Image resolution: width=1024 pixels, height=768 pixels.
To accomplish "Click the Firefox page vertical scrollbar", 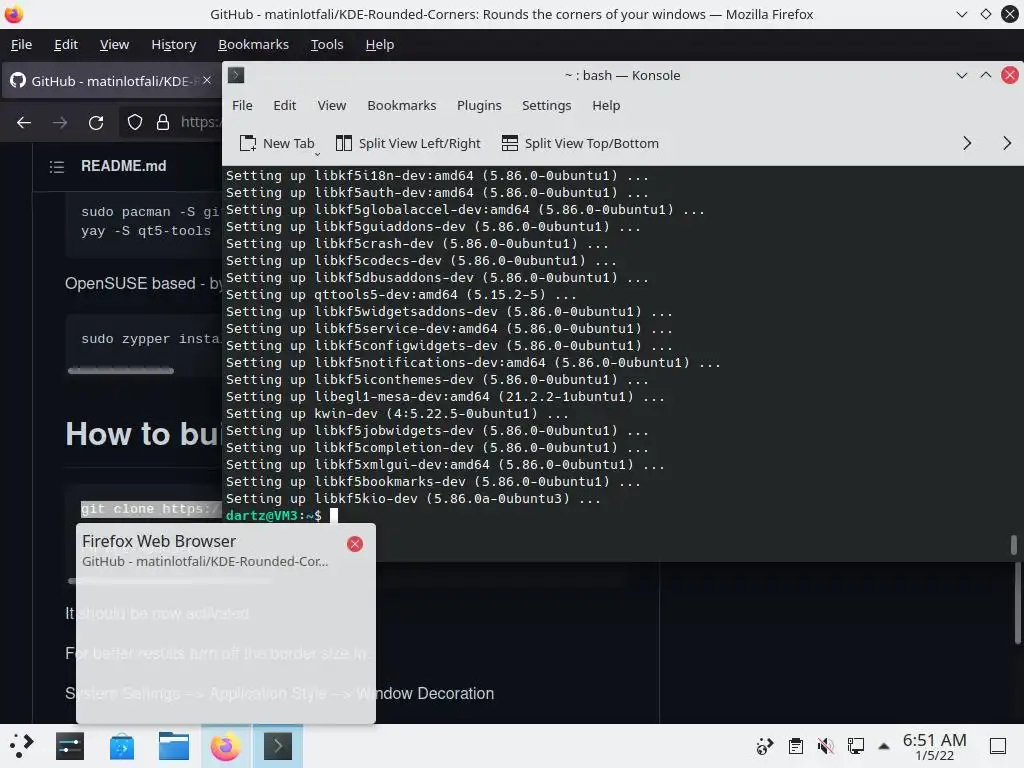I will pyautogui.click(x=1017, y=603).
